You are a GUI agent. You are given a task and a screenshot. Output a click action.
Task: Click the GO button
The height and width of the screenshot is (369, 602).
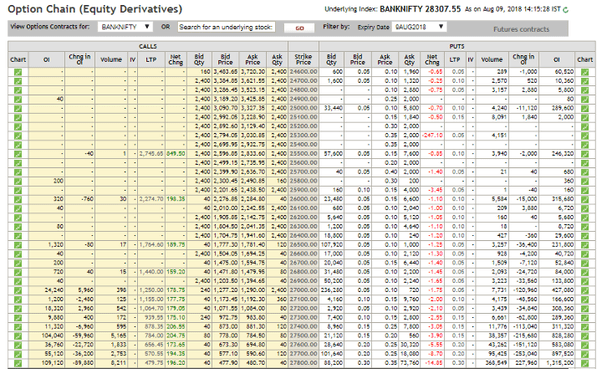[x=299, y=28]
